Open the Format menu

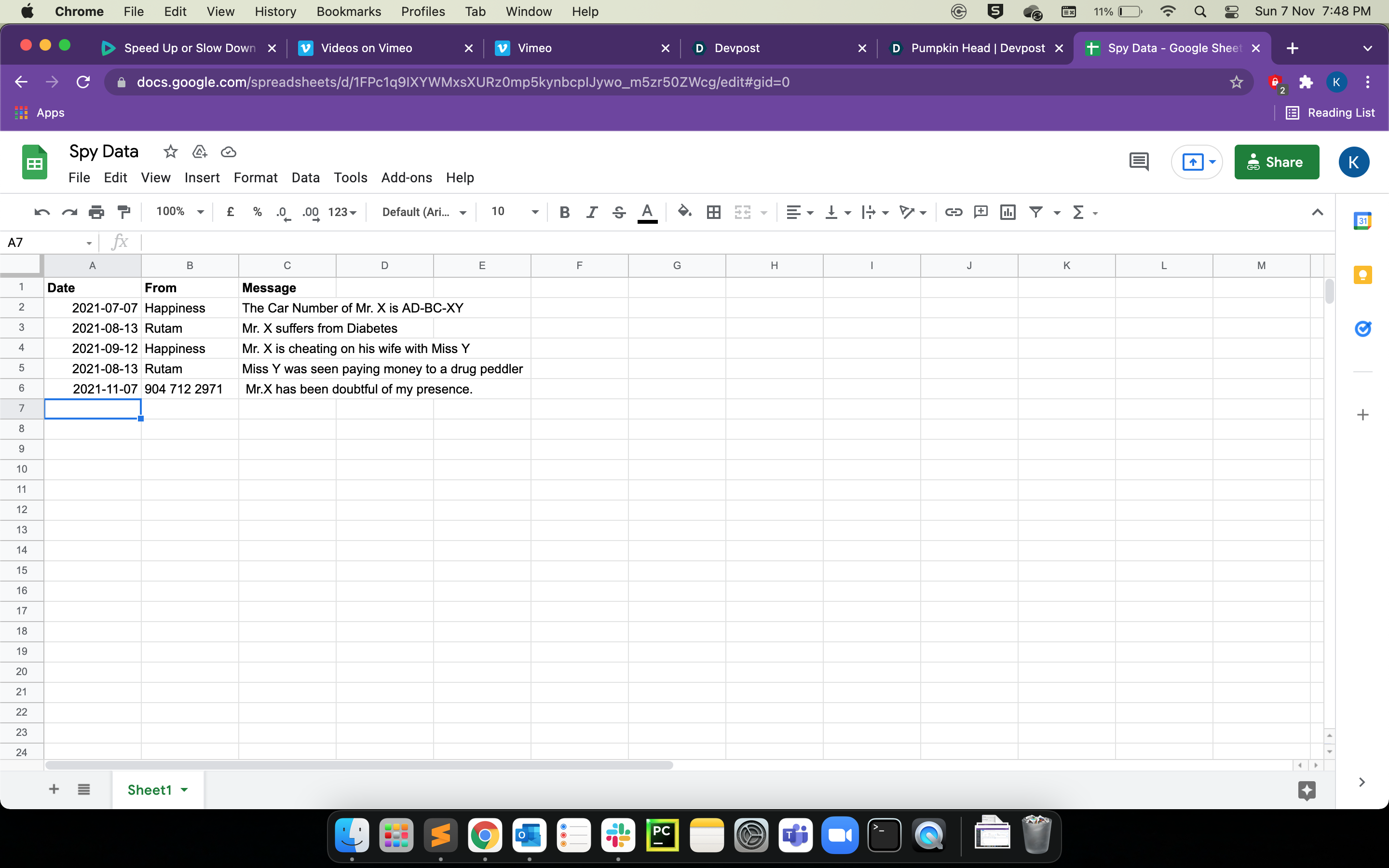(x=256, y=177)
